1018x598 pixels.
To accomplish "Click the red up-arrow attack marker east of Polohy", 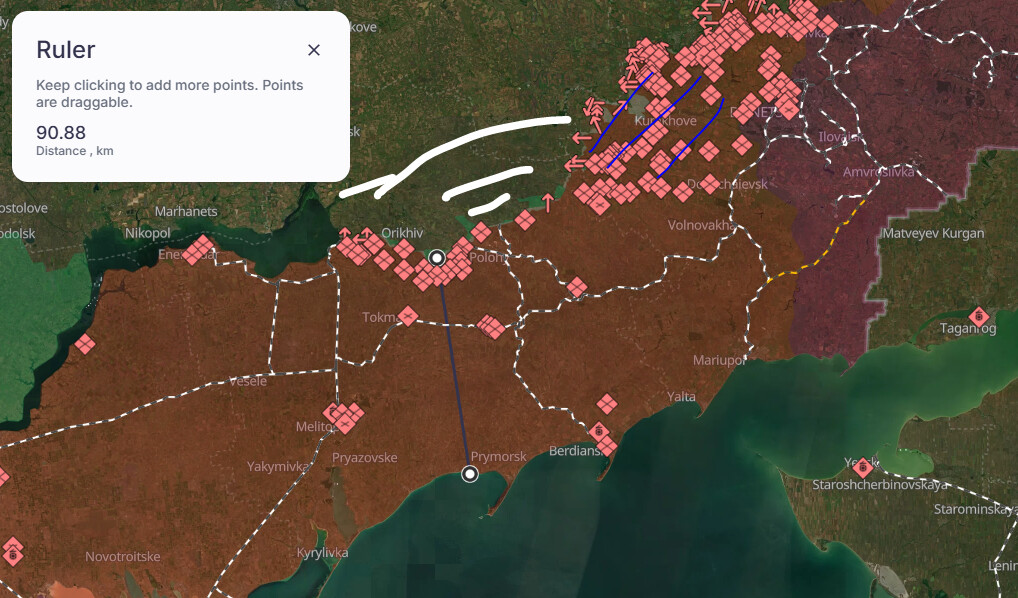I will [x=548, y=203].
